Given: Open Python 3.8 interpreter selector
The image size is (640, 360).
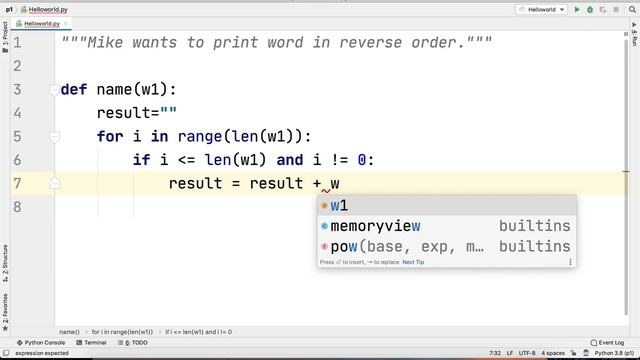Looking at the screenshot, I should [614, 353].
